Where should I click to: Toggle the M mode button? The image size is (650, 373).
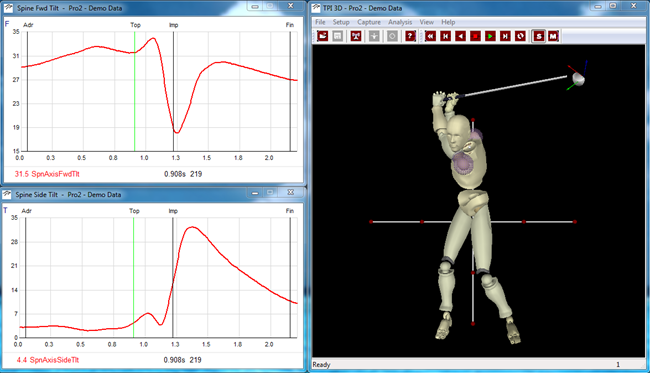553,36
